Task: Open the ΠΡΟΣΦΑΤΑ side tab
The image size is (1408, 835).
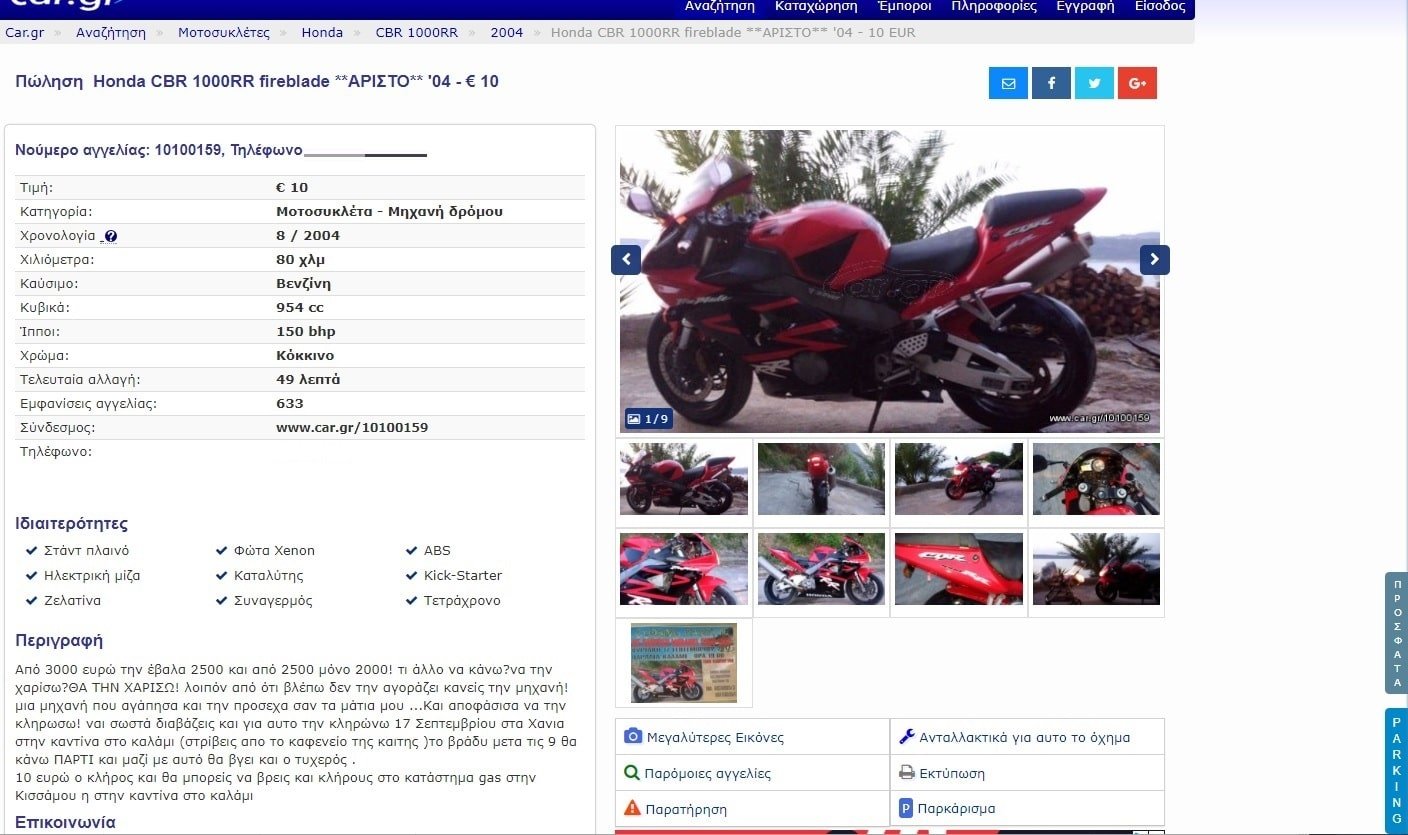Action: pos(1397,632)
